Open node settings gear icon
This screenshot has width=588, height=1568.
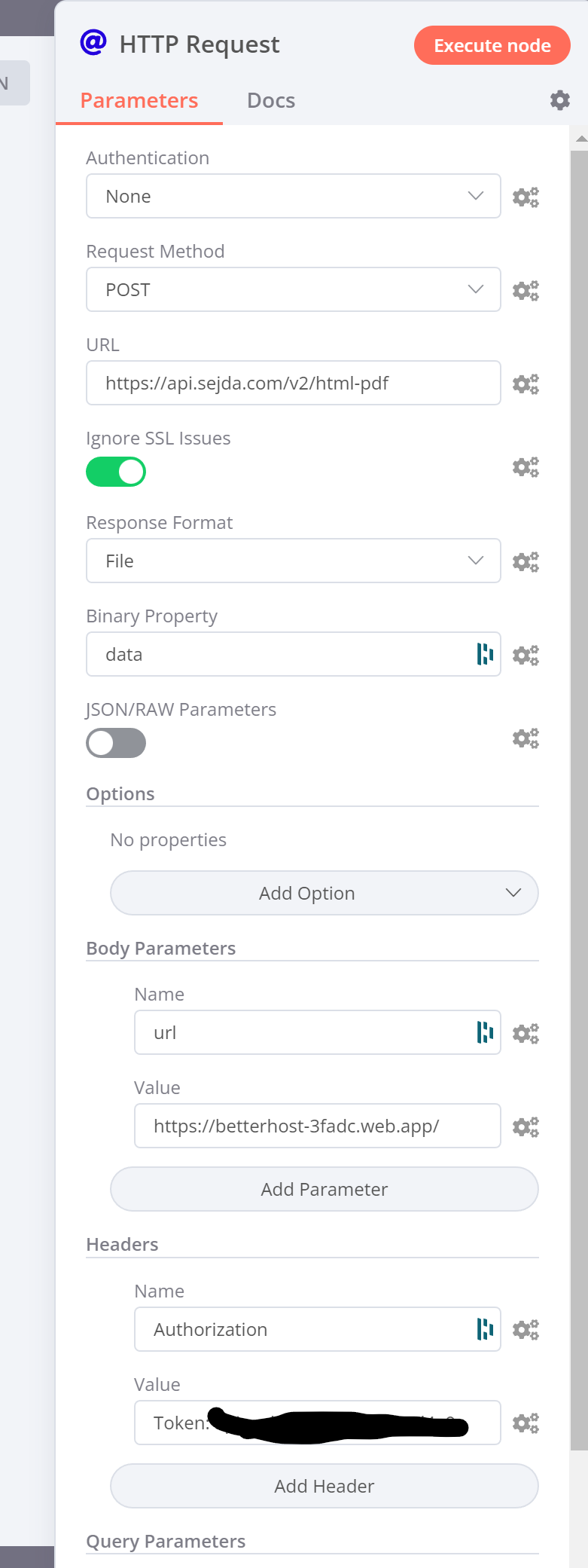click(x=559, y=100)
